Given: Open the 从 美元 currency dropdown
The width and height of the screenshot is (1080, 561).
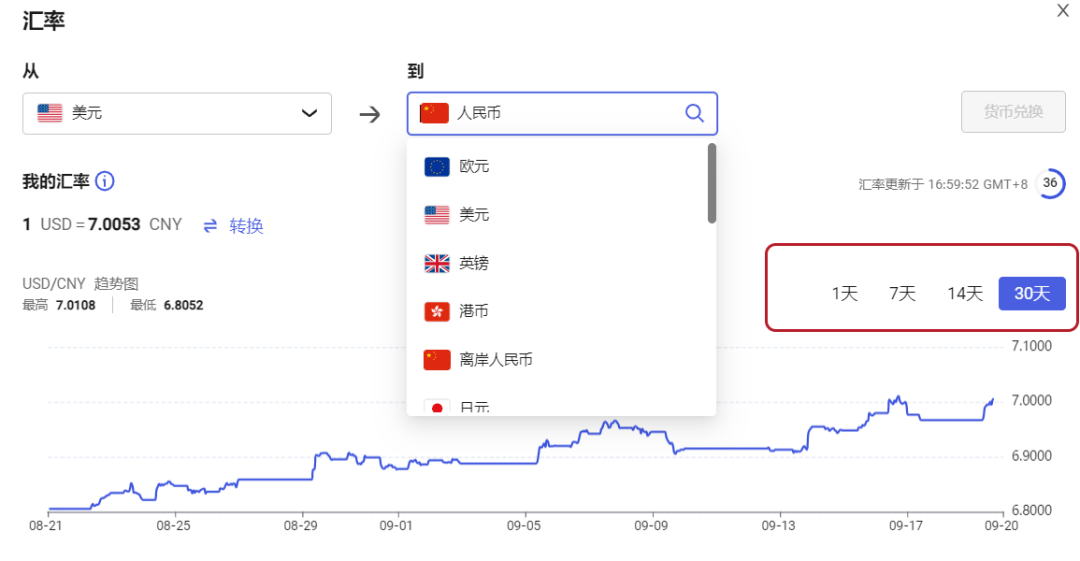Looking at the screenshot, I should coord(177,114).
